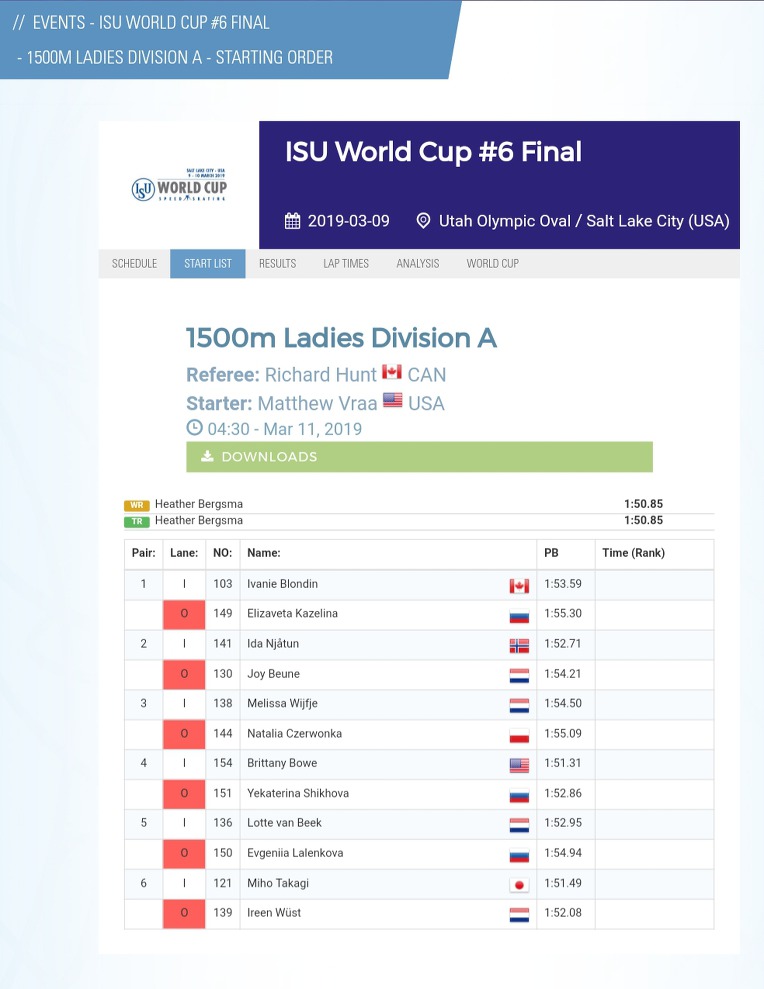Go to the Analysis tab
This screenshot has height=989, width=764.
(417, 264)
